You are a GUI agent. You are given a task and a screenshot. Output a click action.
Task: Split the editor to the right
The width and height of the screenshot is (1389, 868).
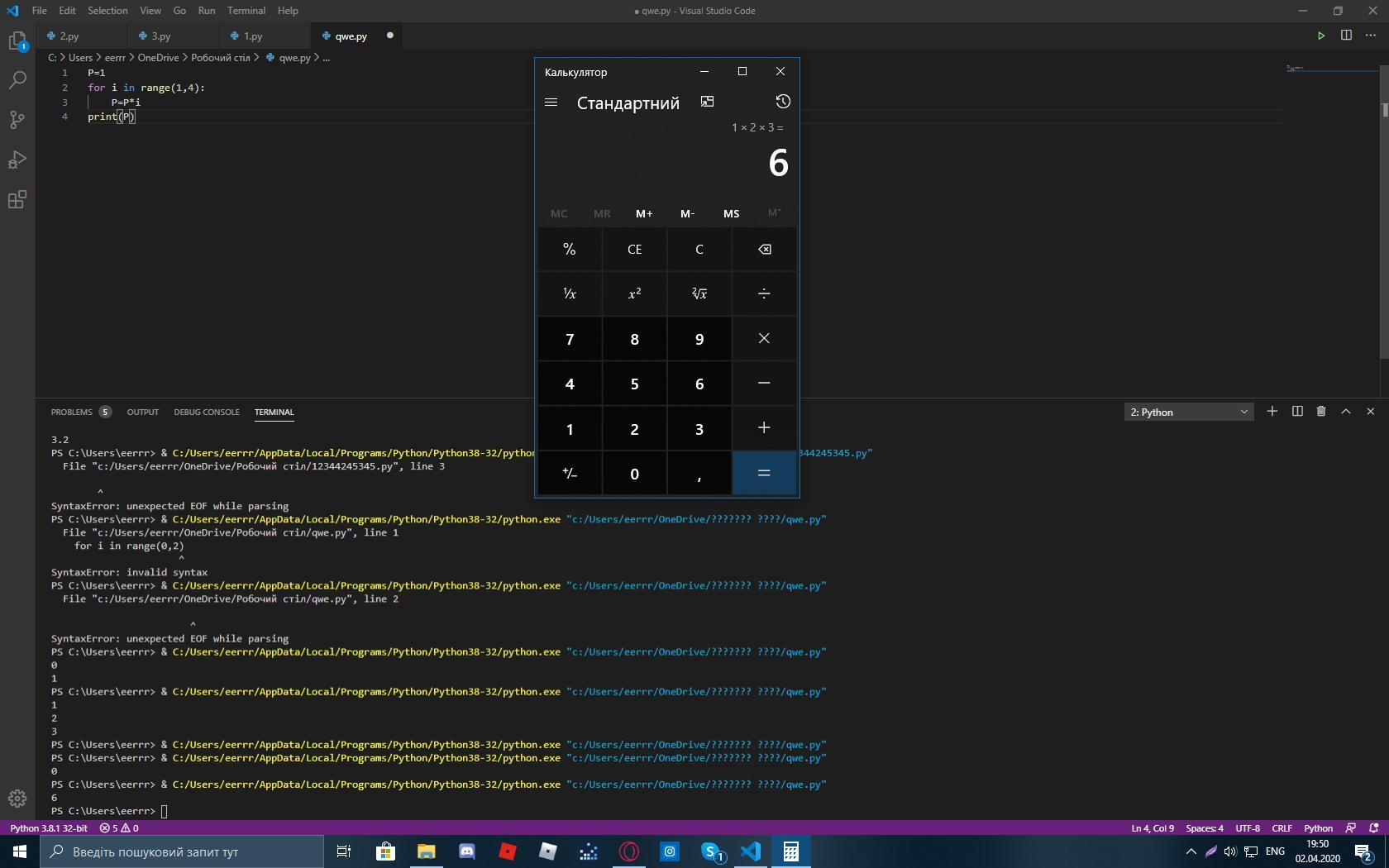1346,36
